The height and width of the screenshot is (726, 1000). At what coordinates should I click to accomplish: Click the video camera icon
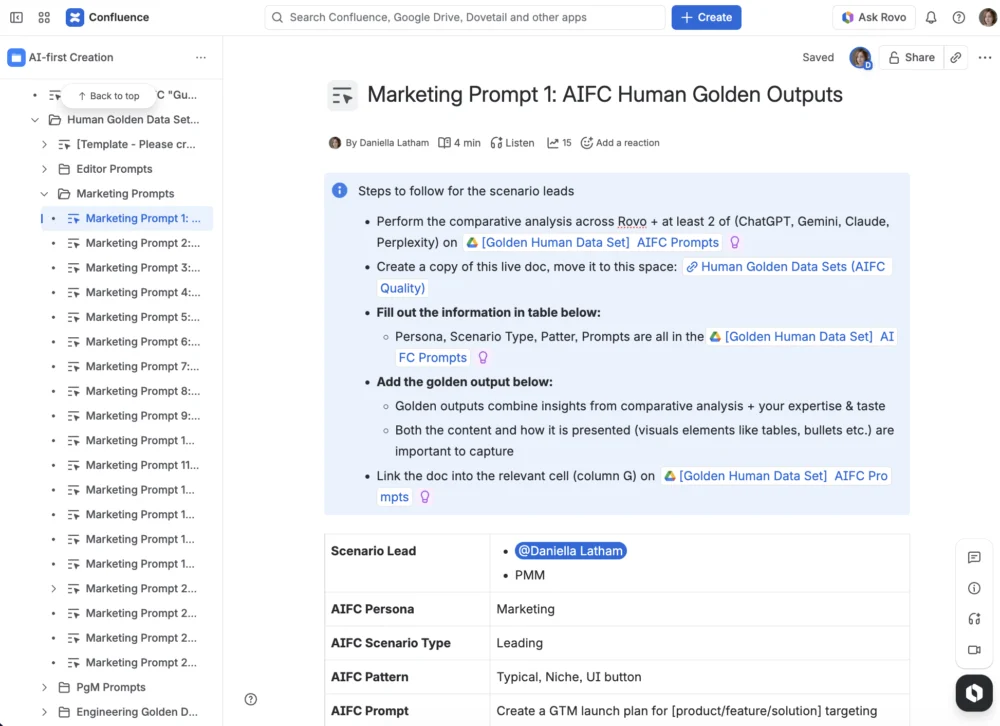pyautogui.click(x=974, y=650)
